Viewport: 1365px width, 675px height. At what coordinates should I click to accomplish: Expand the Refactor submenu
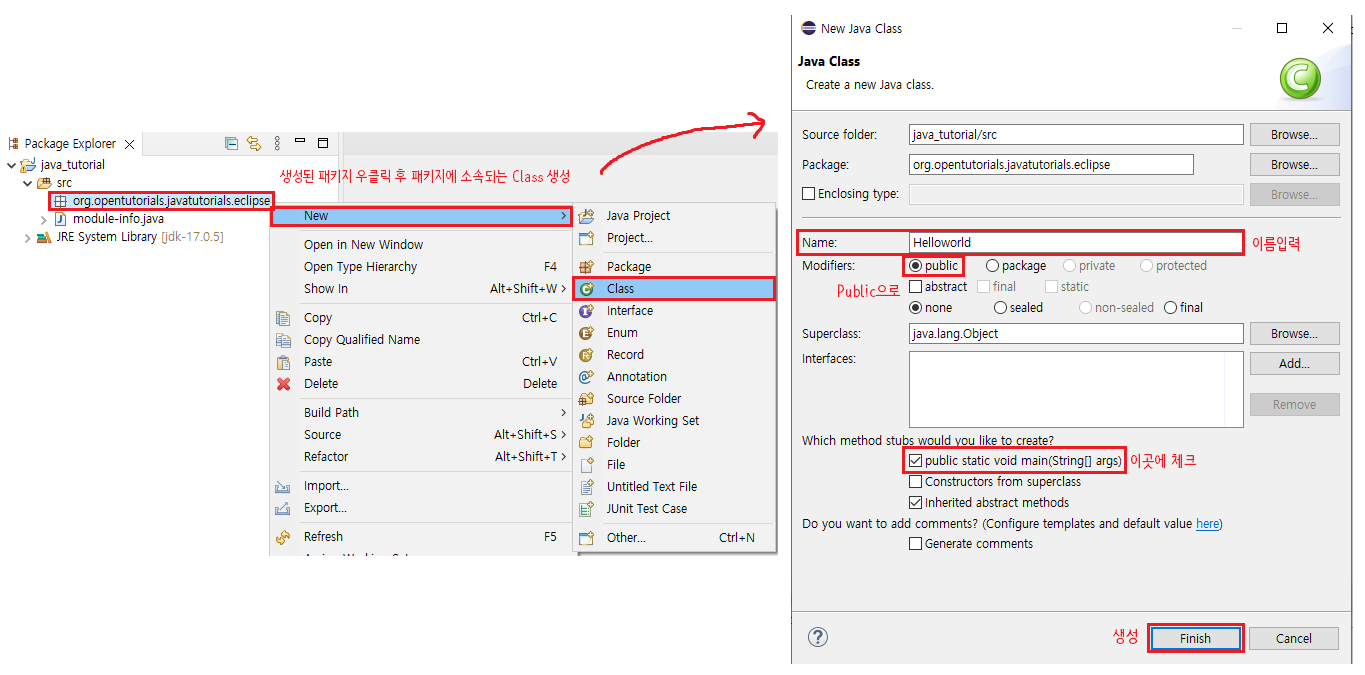(421, 457)
